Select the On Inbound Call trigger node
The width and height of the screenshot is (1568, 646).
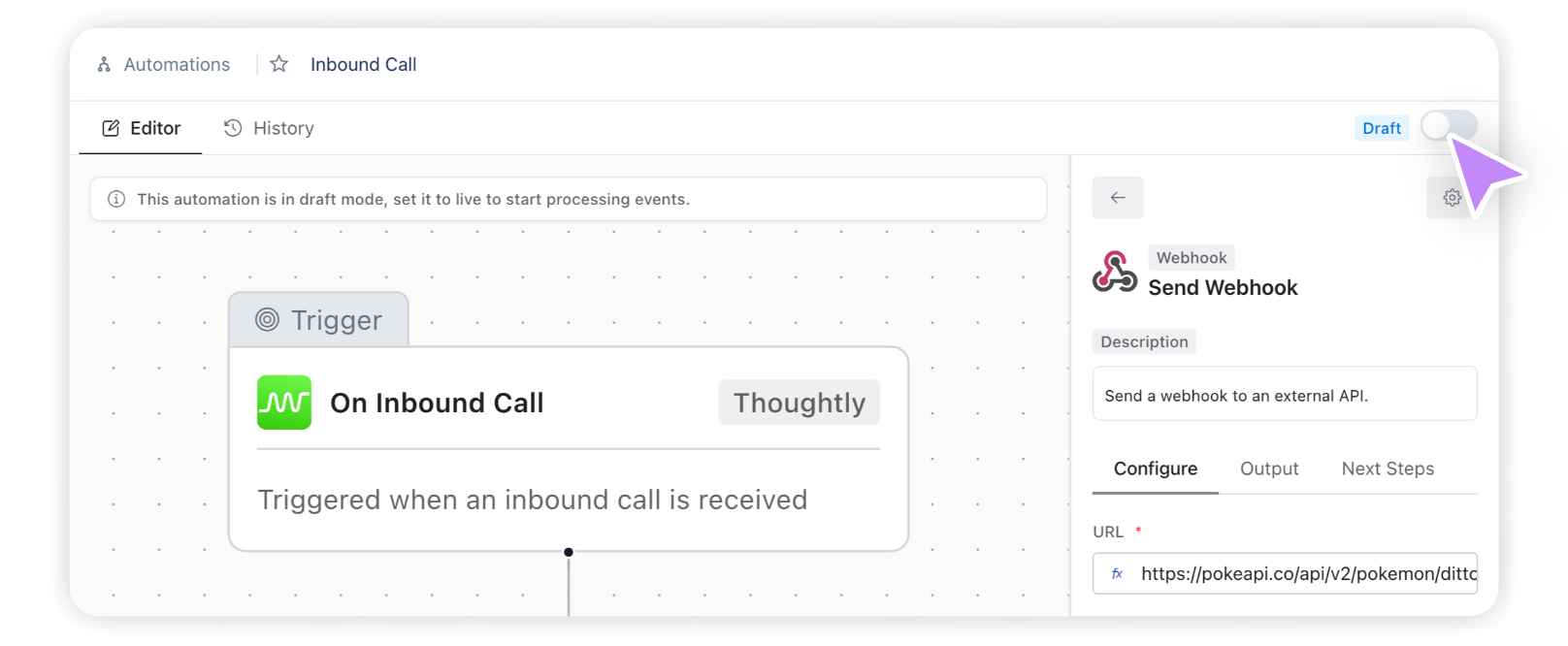tap(569, 448)
